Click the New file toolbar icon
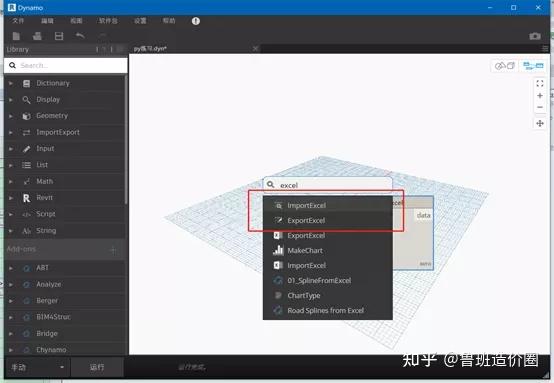Viewport: 554px width, 383px height. [x=16, y=36]
